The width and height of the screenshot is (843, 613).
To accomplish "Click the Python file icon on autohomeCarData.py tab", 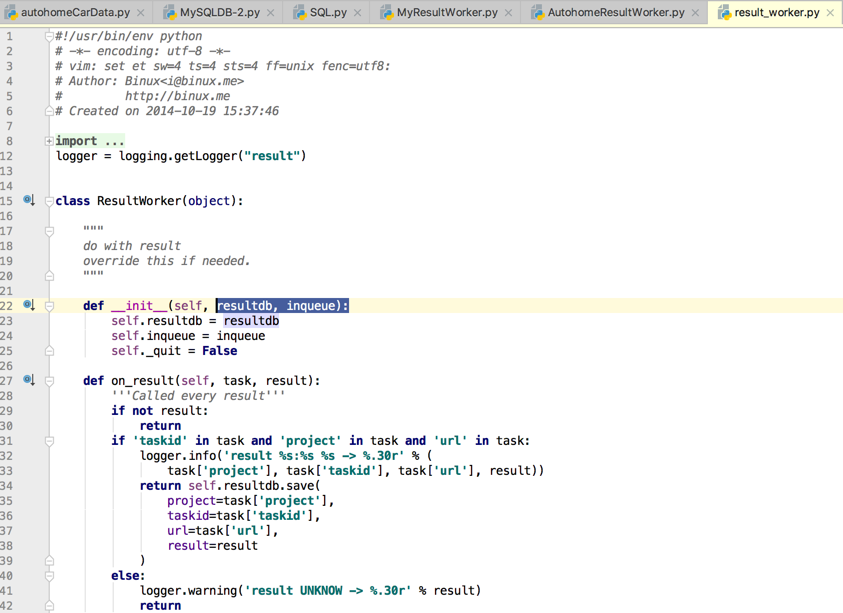I will click(10, 13).
